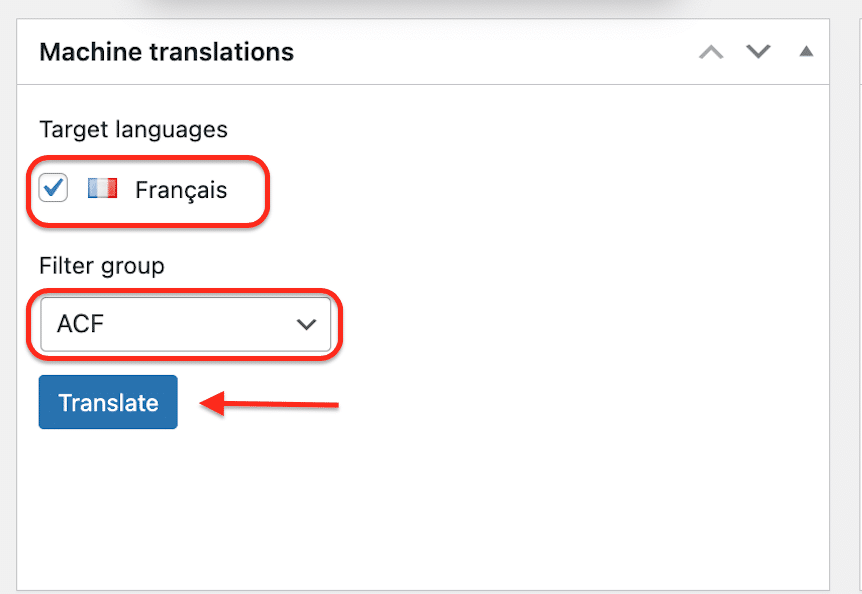The image size is (862, 594).
Task: Click the Machine translations header
Action: [x=166, y=51]
